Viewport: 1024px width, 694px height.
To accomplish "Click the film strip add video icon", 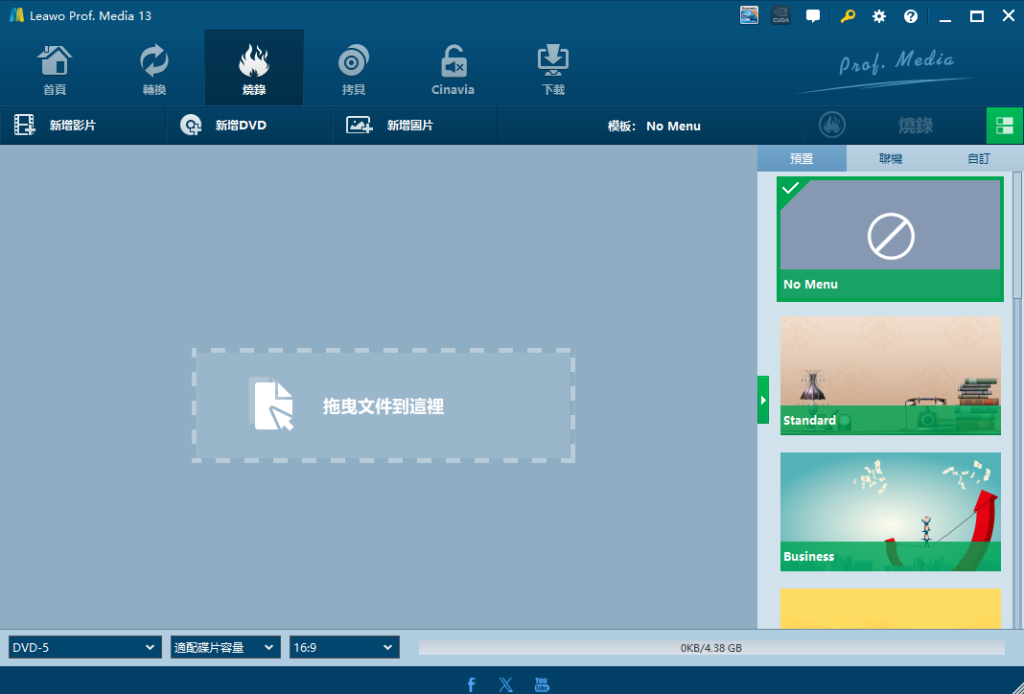I will point(25,125).
